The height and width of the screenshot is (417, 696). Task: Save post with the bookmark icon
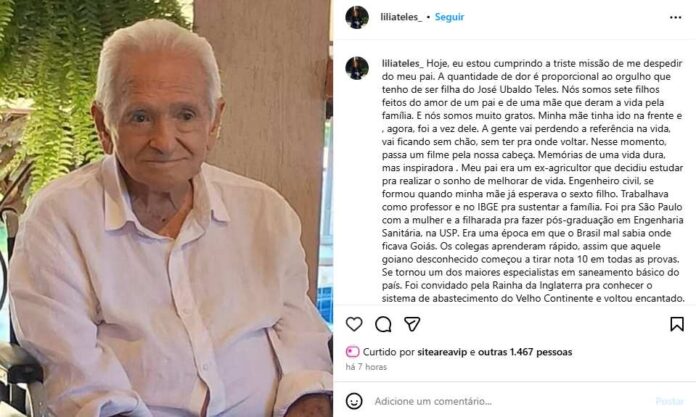pos(676,324)
